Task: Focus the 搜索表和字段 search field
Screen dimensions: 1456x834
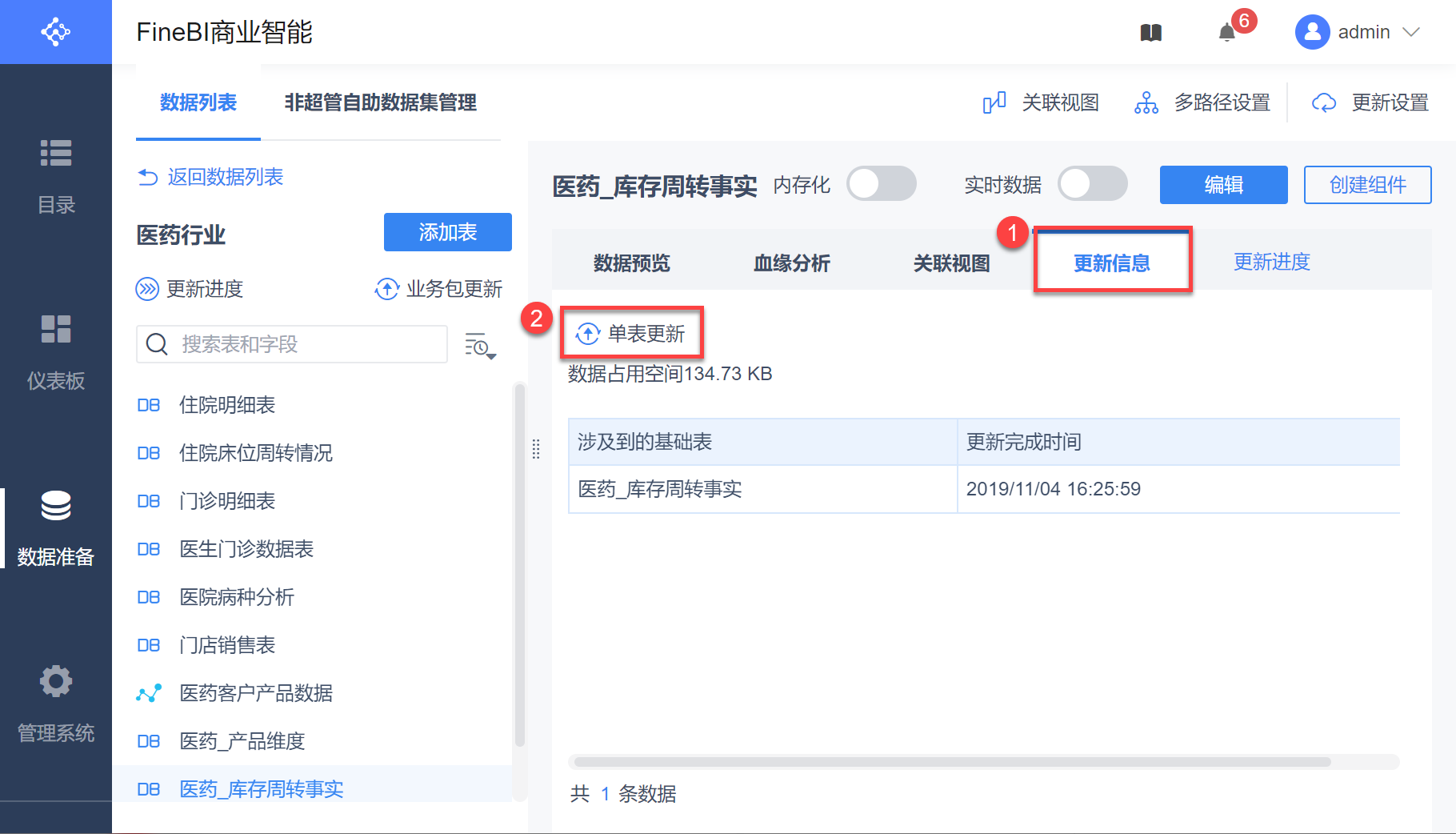Action: click(292, 344)
